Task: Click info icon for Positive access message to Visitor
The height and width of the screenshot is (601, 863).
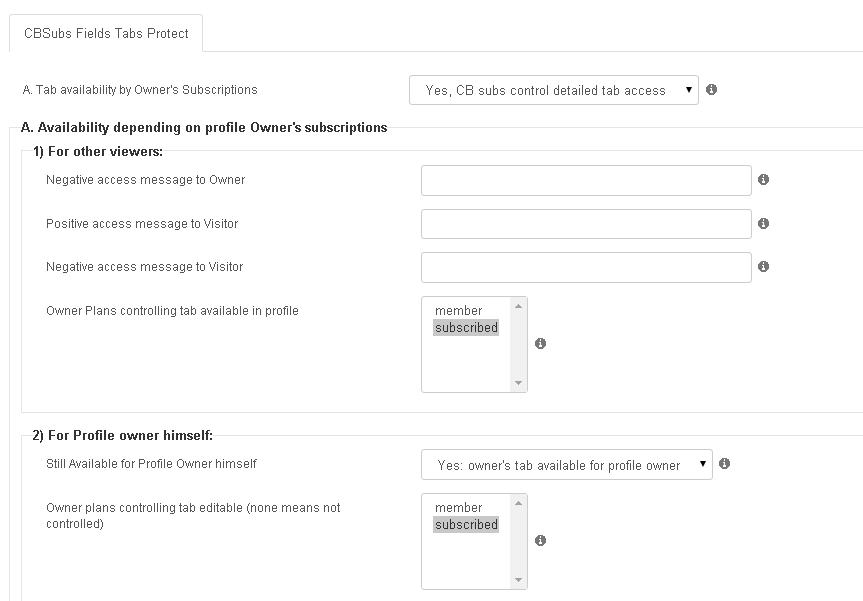Action: click(763, 223)
